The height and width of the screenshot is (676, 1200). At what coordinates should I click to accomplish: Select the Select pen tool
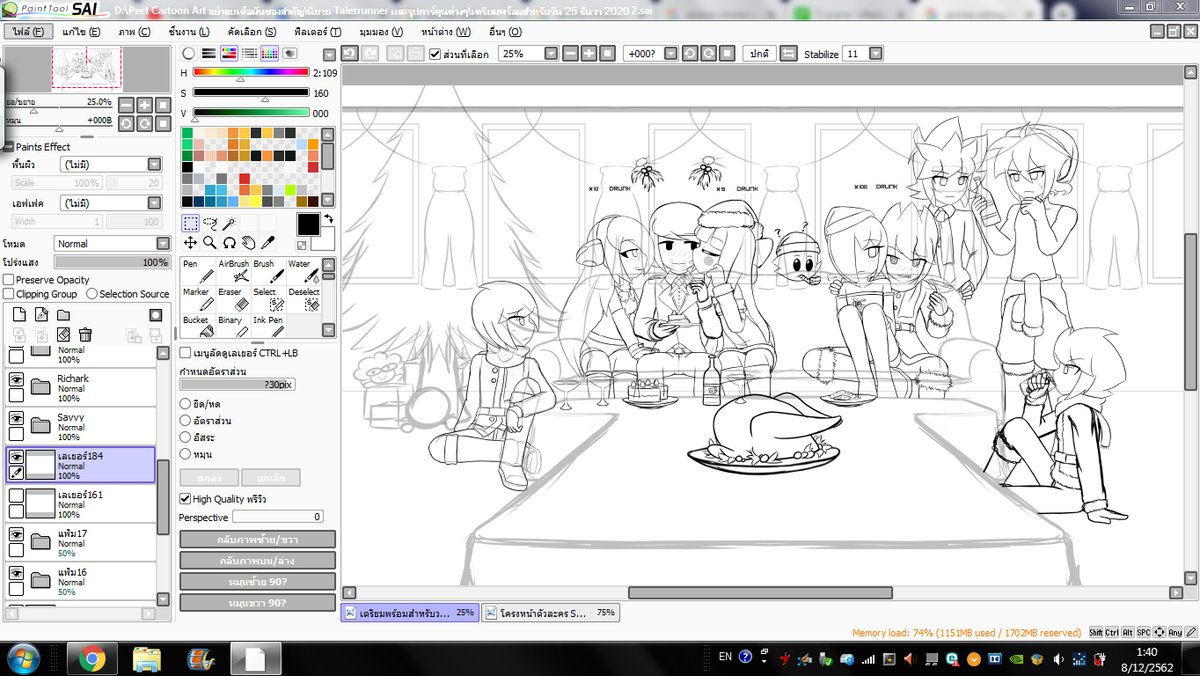[x=267, y=299]
